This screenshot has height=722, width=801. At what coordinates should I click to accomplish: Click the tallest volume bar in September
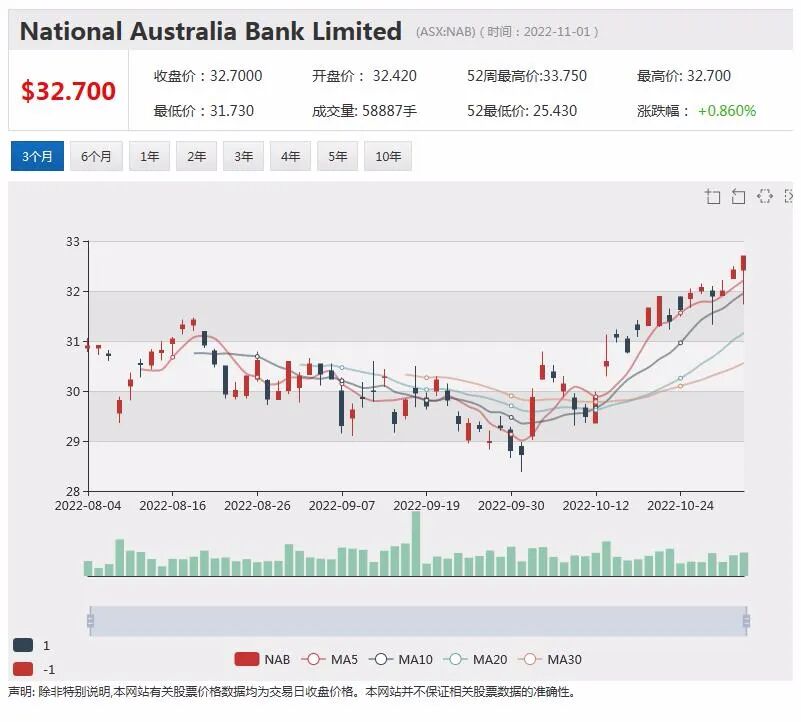pyautogui.click(x=416, y=544)
